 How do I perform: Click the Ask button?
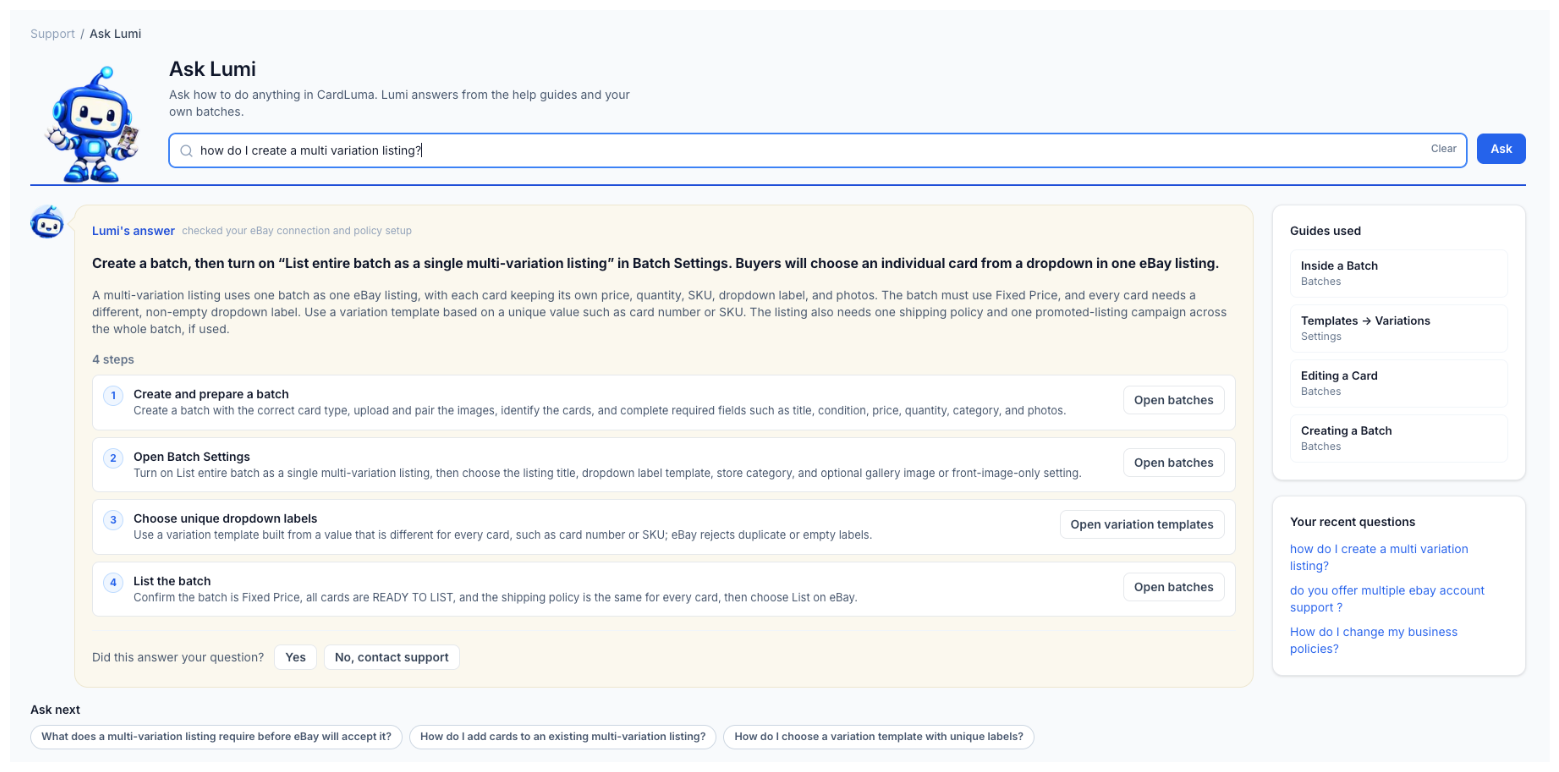click(1501, 149)
